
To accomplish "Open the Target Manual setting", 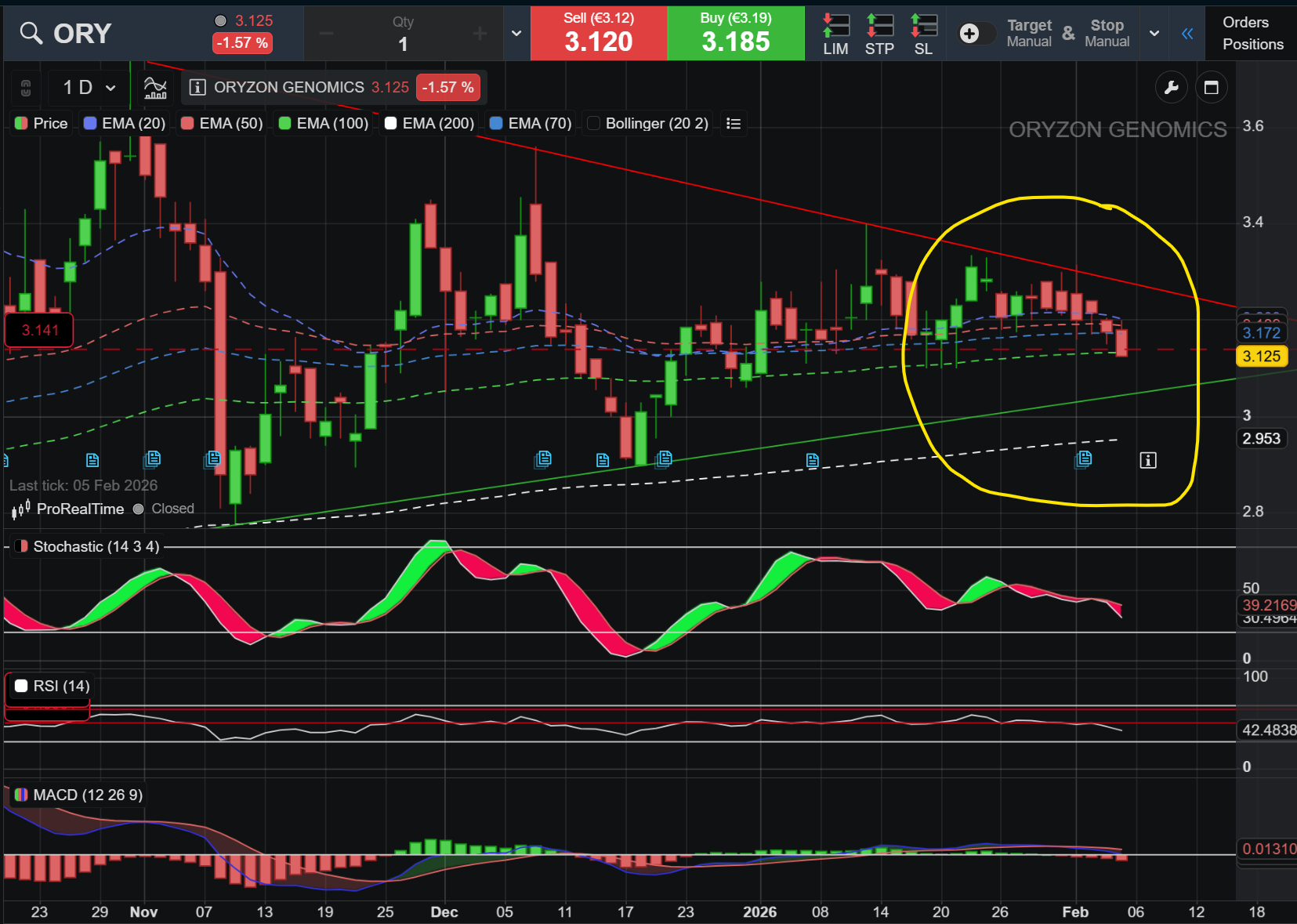I will coord(1029,33).
